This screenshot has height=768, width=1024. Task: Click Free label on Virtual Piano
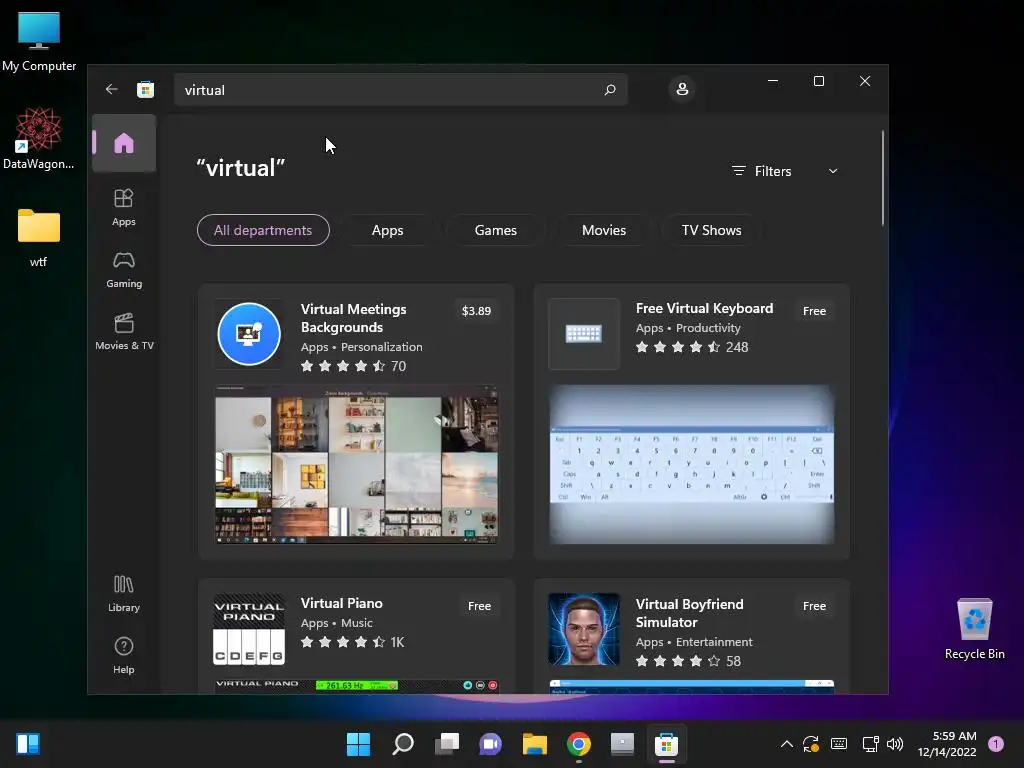tap(479, 606)
